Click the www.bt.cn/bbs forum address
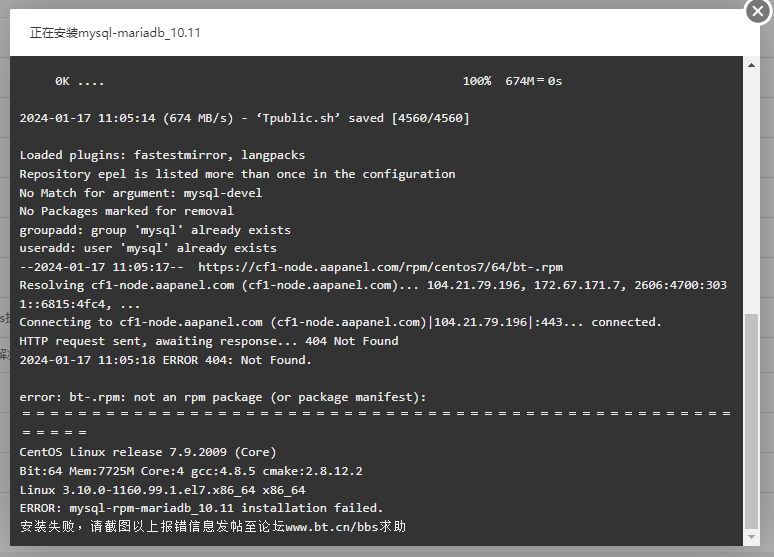 pyautogui.click(x=332, y=527)
